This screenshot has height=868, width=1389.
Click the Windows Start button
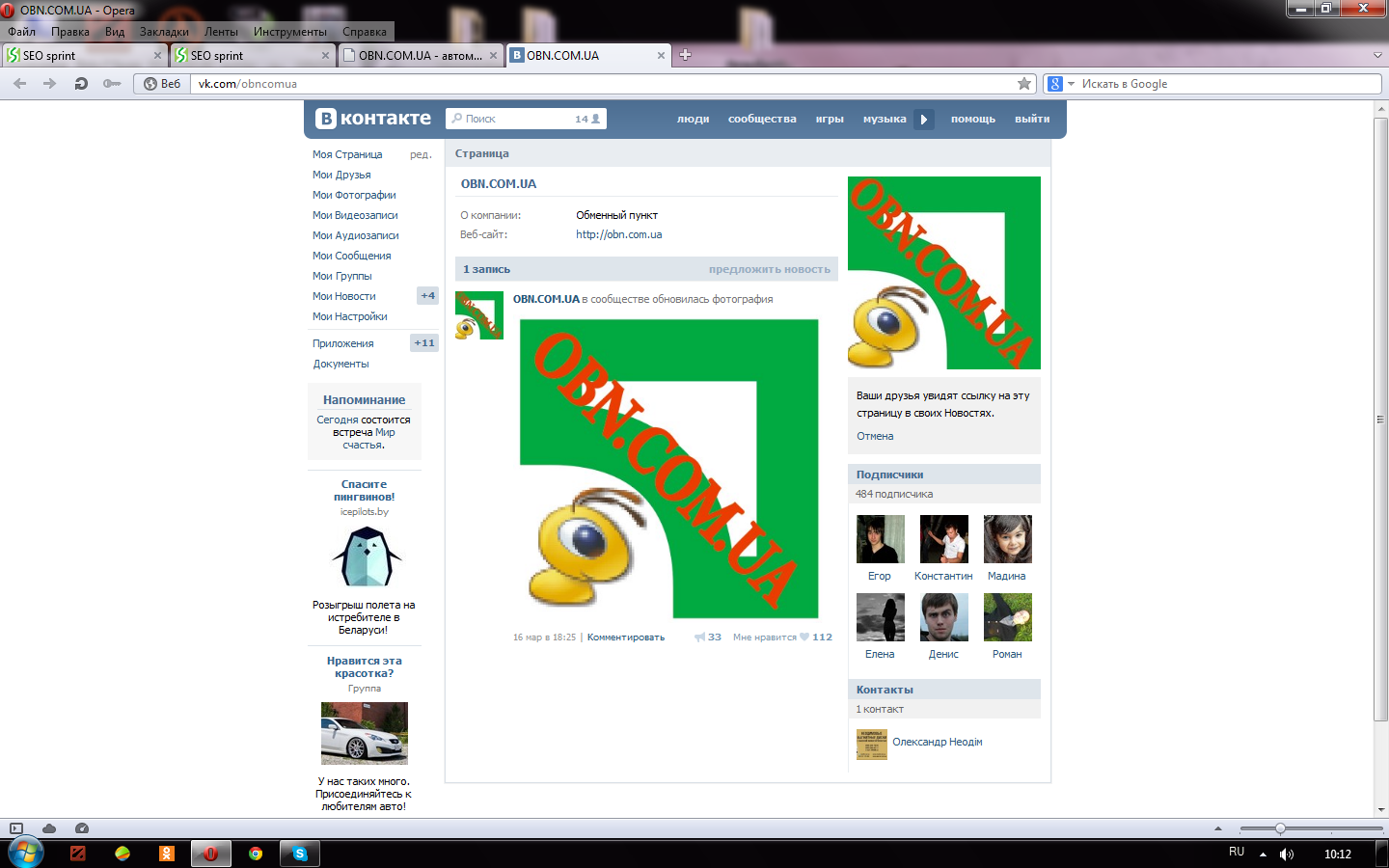pos(26,853)
